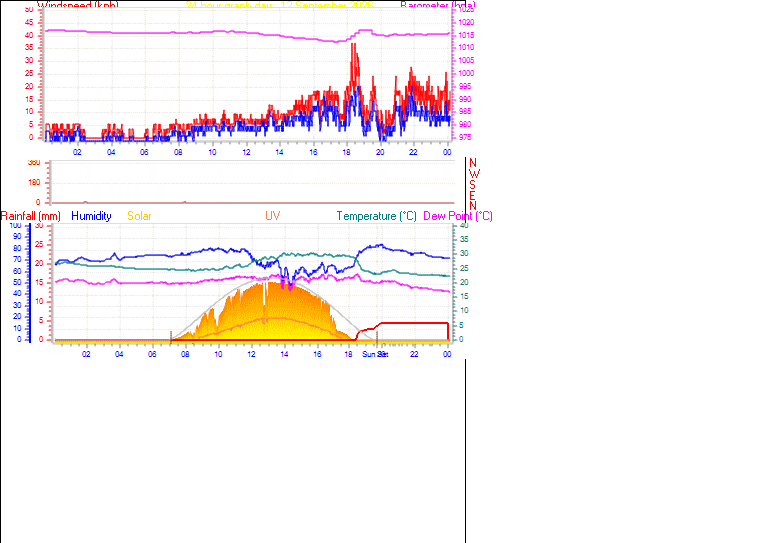This screenshot has height=543, width=761.
Task: Select the magenta "Dew Point (°C)" legend label
Action: point(458,216)
